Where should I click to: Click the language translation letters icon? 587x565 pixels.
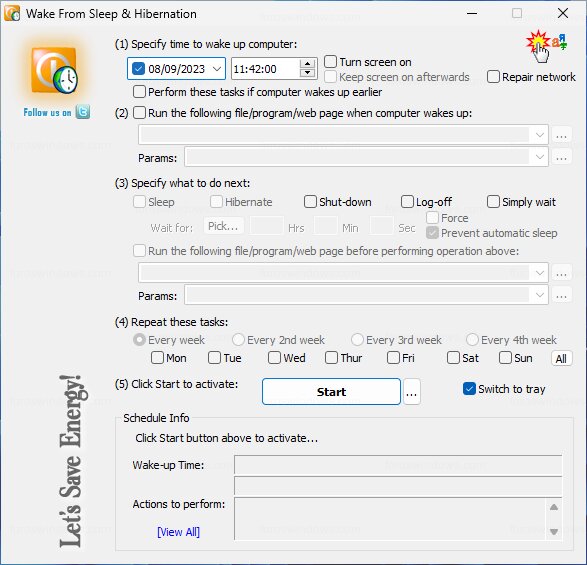560,42
